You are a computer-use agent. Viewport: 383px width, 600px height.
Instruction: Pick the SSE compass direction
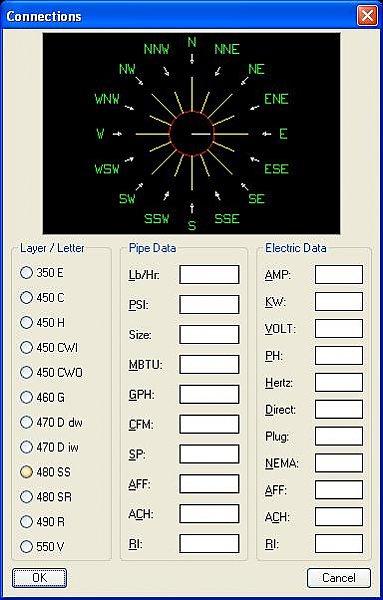(227, 218)
